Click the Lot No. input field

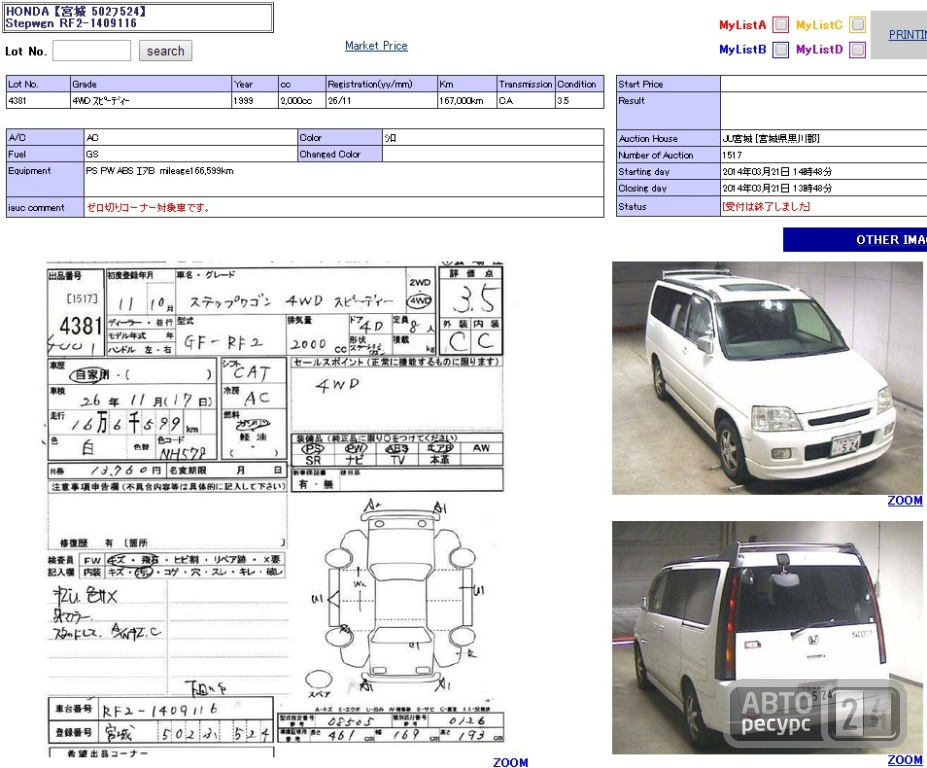92,51
